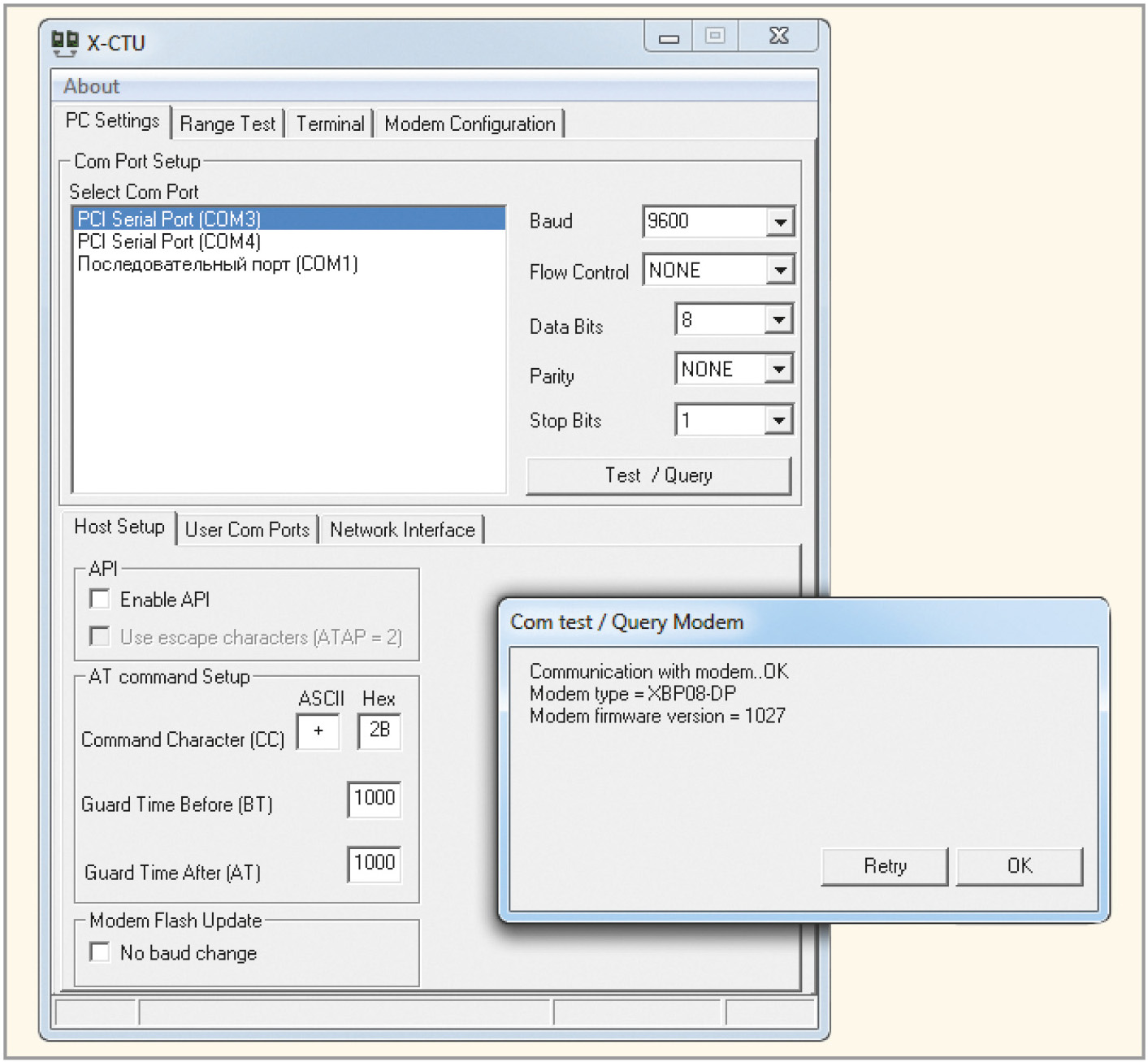Close the X-CTU window

click(x=778, y=37)
